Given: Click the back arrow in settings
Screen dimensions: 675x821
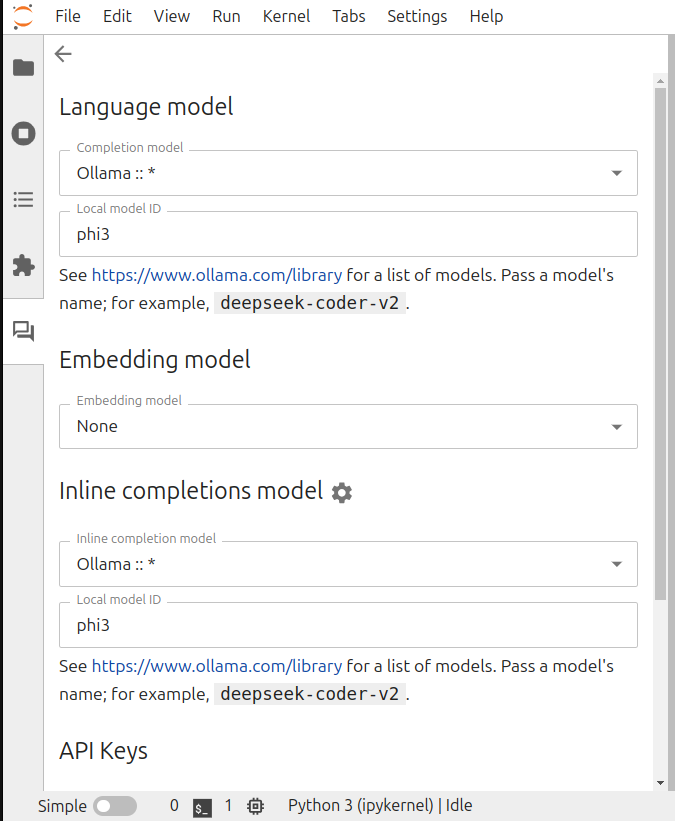Looking at the screenshot, I should [x=64, y=54].
